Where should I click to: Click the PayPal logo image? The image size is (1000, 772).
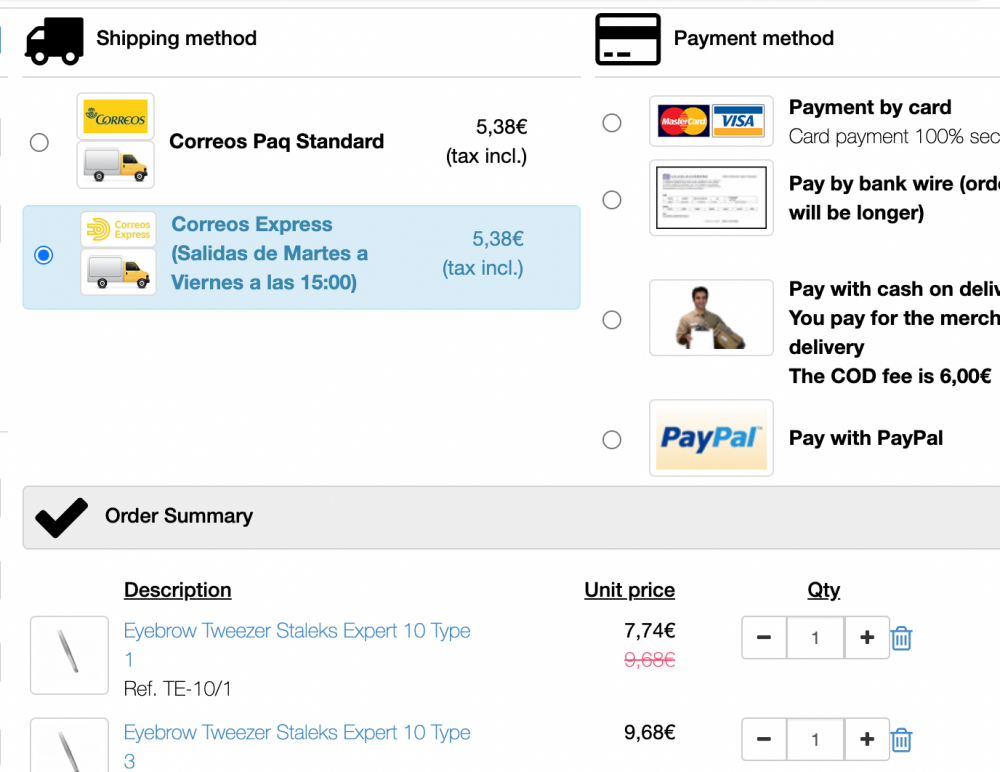tap(711, 438)
